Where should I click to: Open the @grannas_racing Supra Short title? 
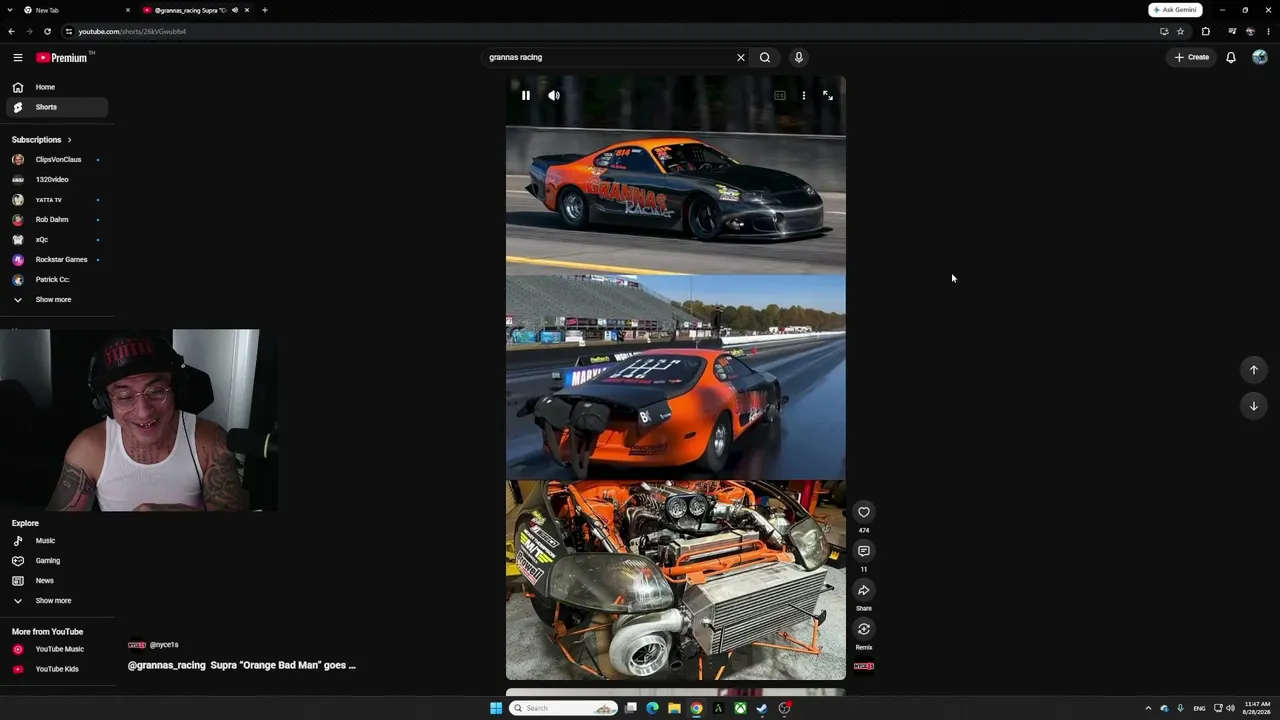click(x=242, y=665)
